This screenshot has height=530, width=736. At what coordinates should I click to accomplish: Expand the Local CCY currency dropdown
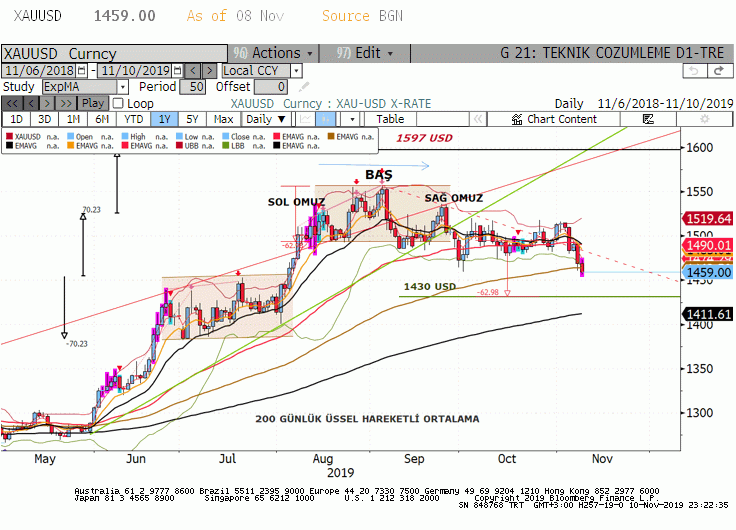(x=296, y=71)
